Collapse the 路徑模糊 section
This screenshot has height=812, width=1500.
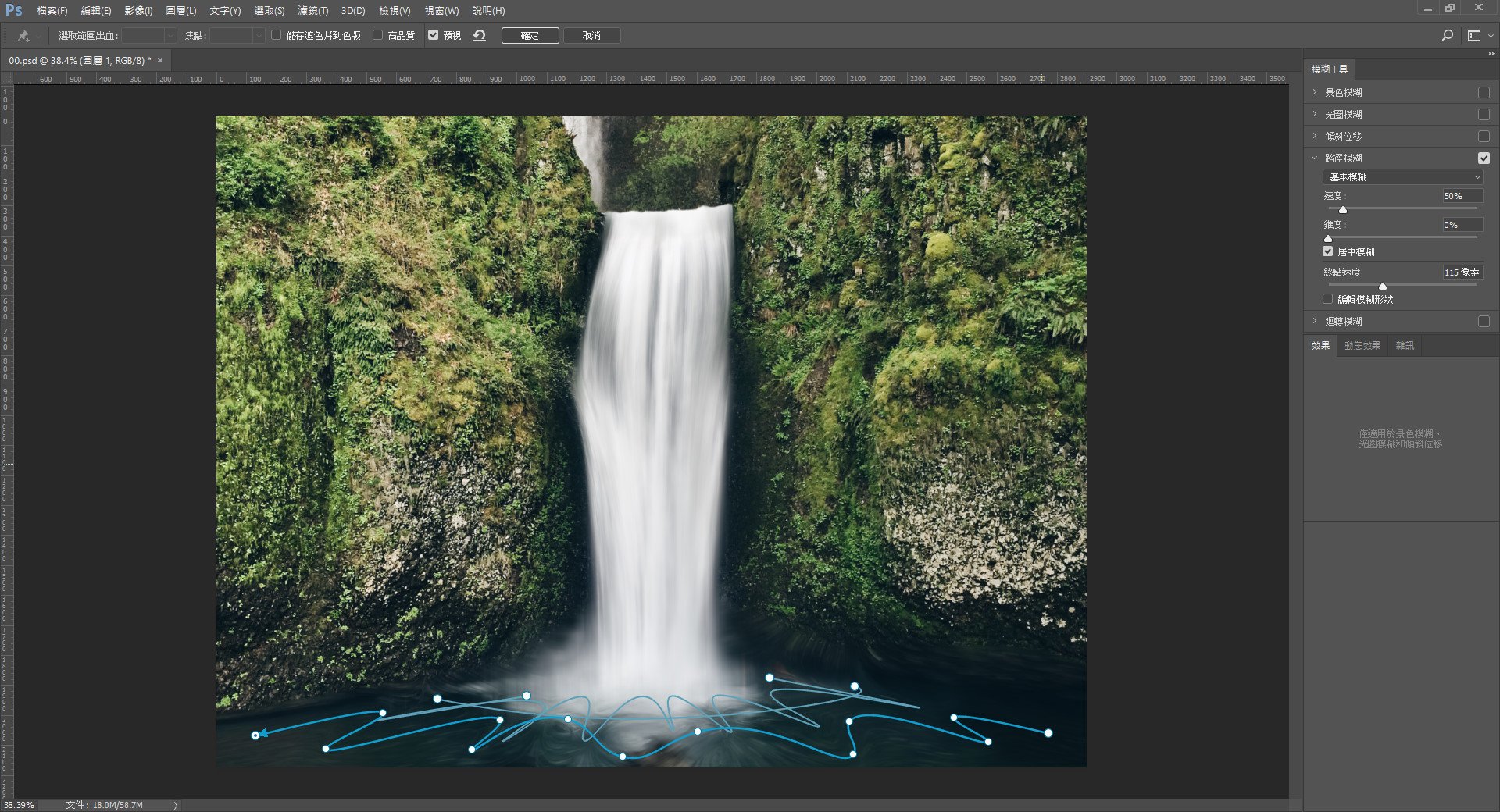[1315, 158]
